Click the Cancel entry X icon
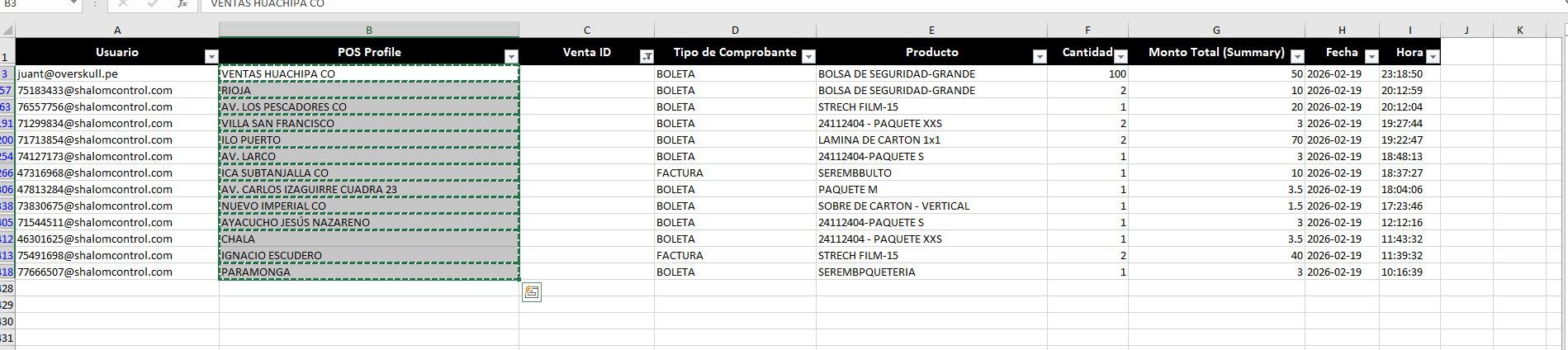 pos(123,4)
